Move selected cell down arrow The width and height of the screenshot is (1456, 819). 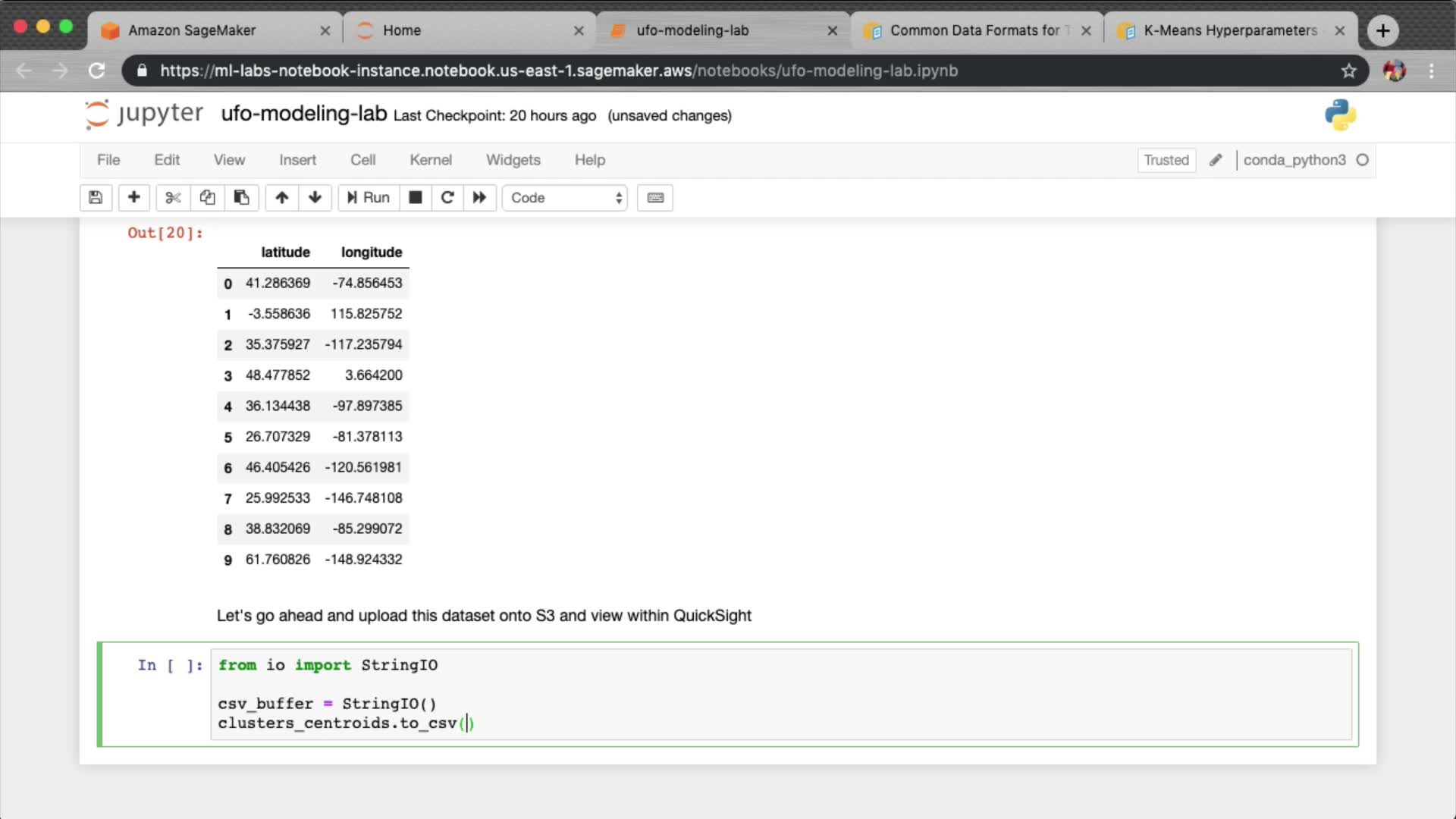pyautogui.click(x=315, y=198)
